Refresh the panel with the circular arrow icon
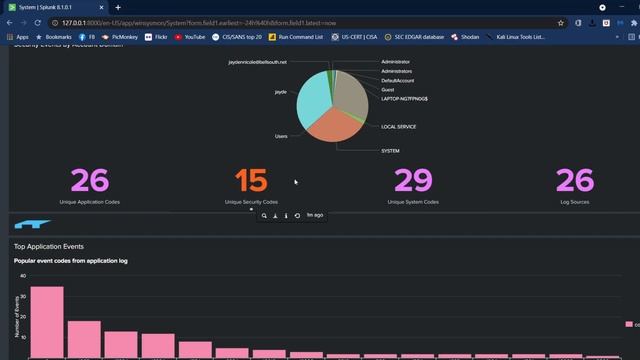This screenshot has height=360, width=640. coord(297,216)
